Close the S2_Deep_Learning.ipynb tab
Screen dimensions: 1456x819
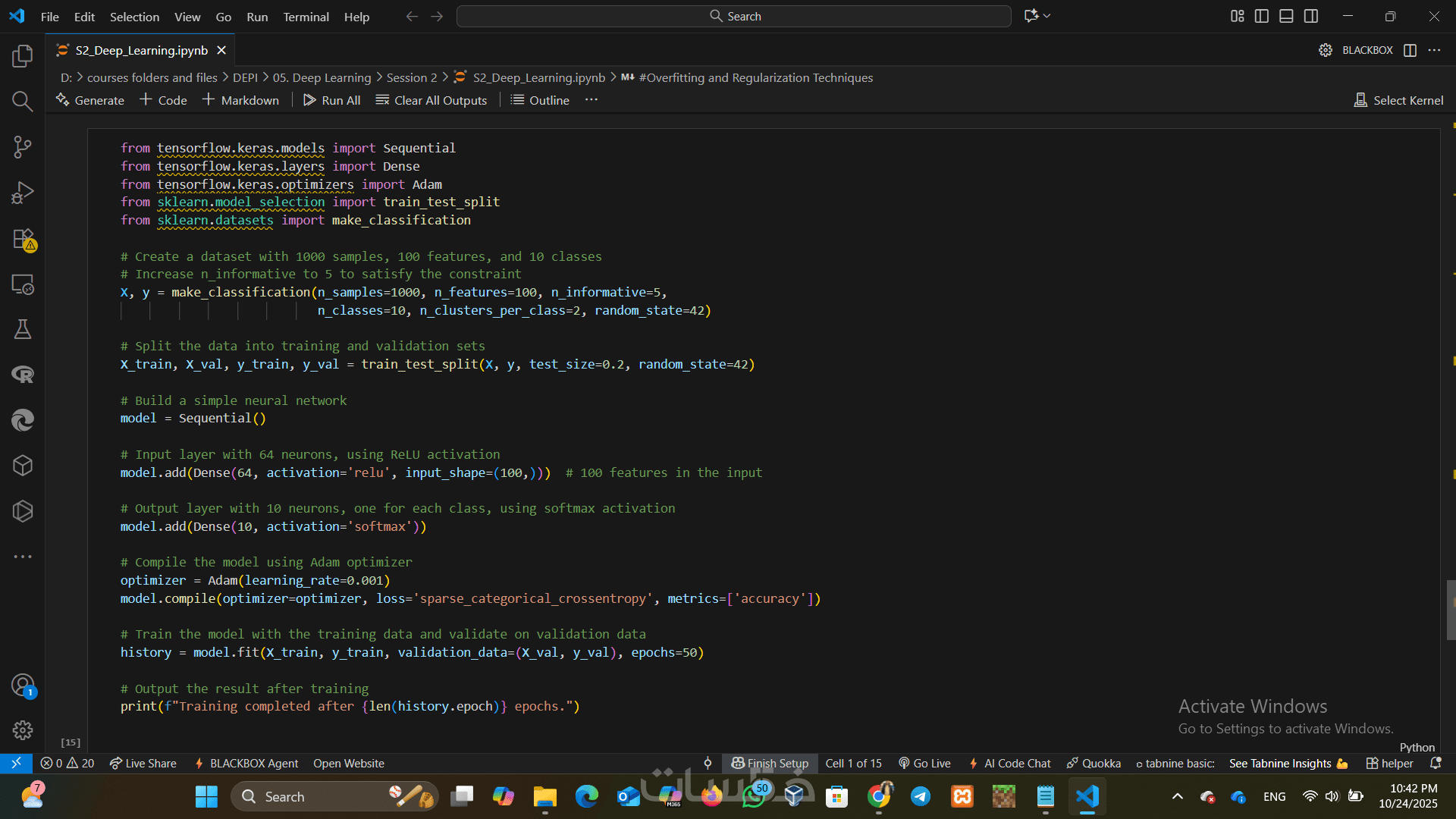pos(221,50)
